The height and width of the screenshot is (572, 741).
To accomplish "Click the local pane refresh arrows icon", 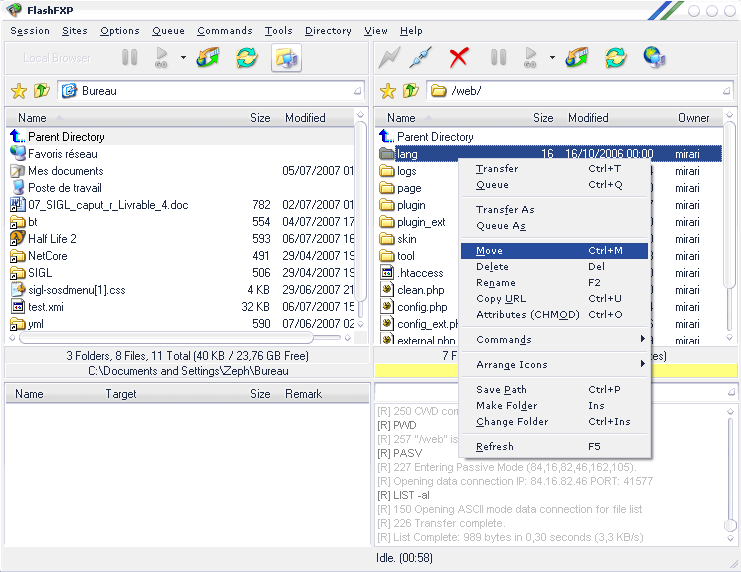I will coord(246,58).
